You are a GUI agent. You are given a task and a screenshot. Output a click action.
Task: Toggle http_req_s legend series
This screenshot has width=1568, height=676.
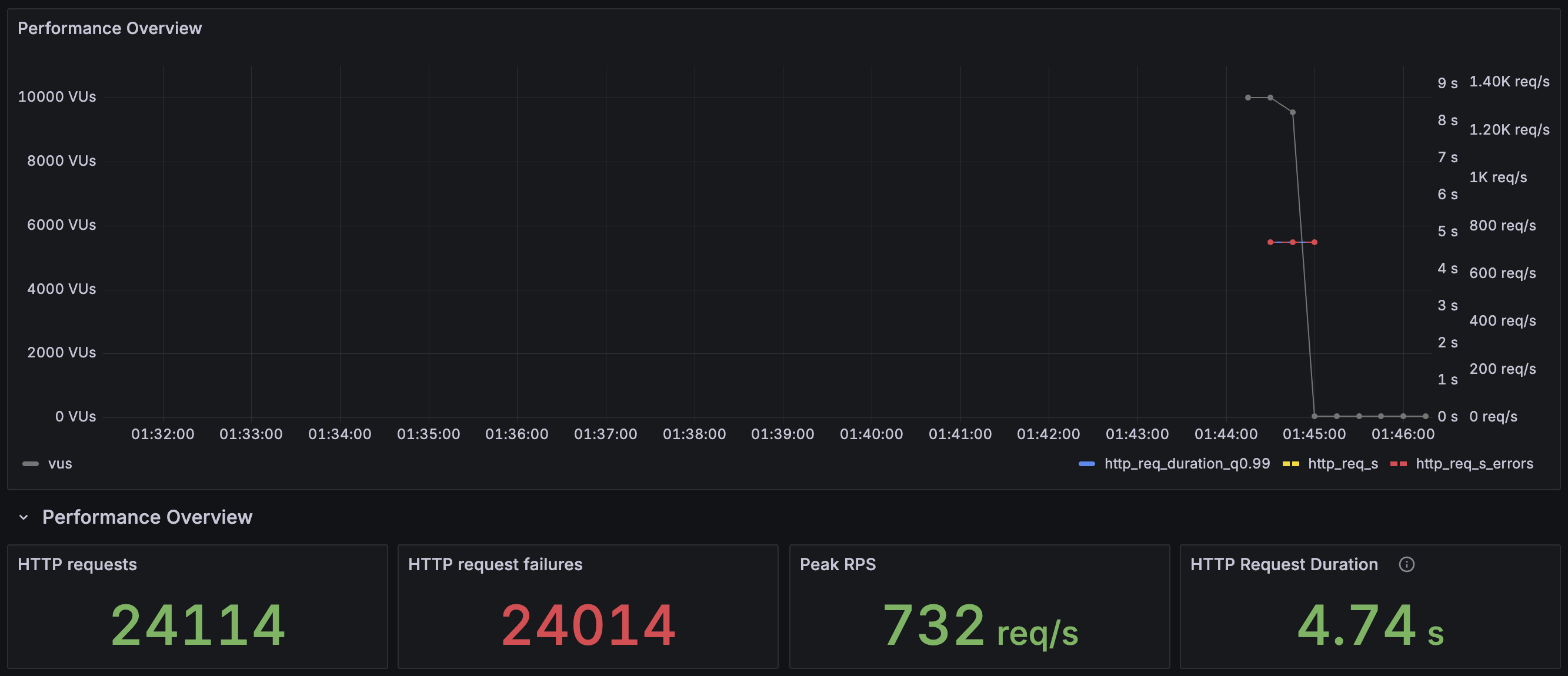pyautogui.click(x=1342, y=464)
